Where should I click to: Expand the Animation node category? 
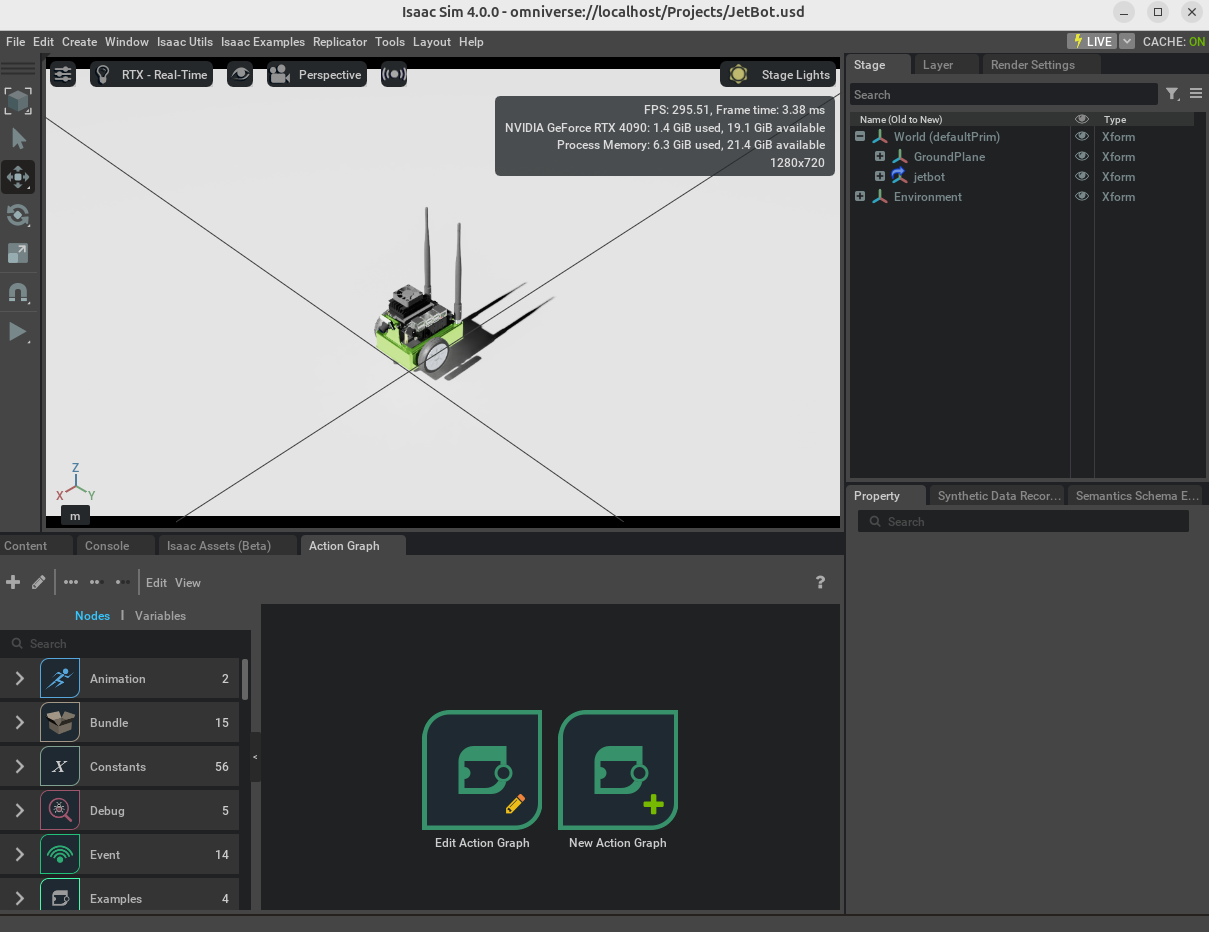[x=19, y=679]
